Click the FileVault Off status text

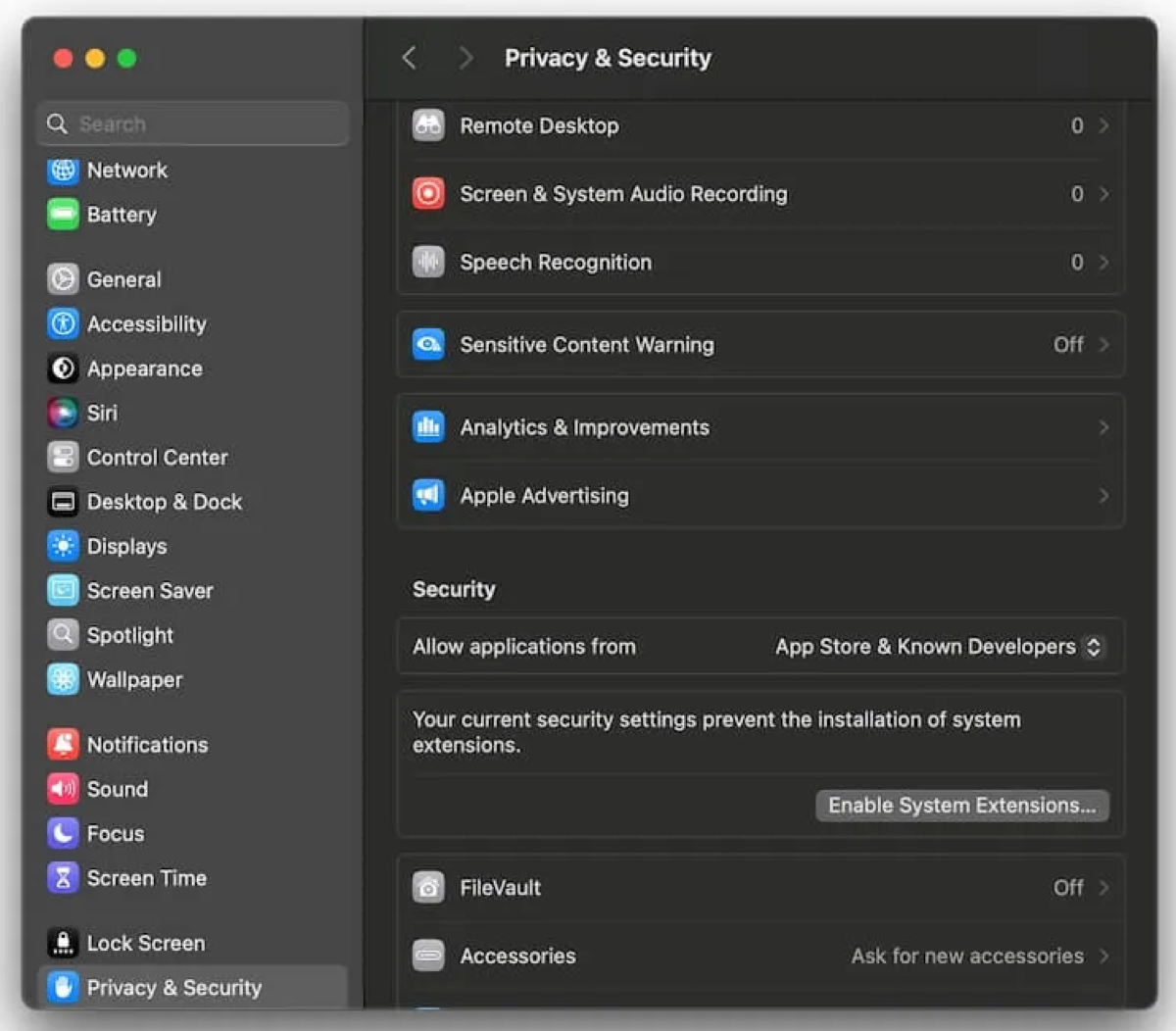1068,888
